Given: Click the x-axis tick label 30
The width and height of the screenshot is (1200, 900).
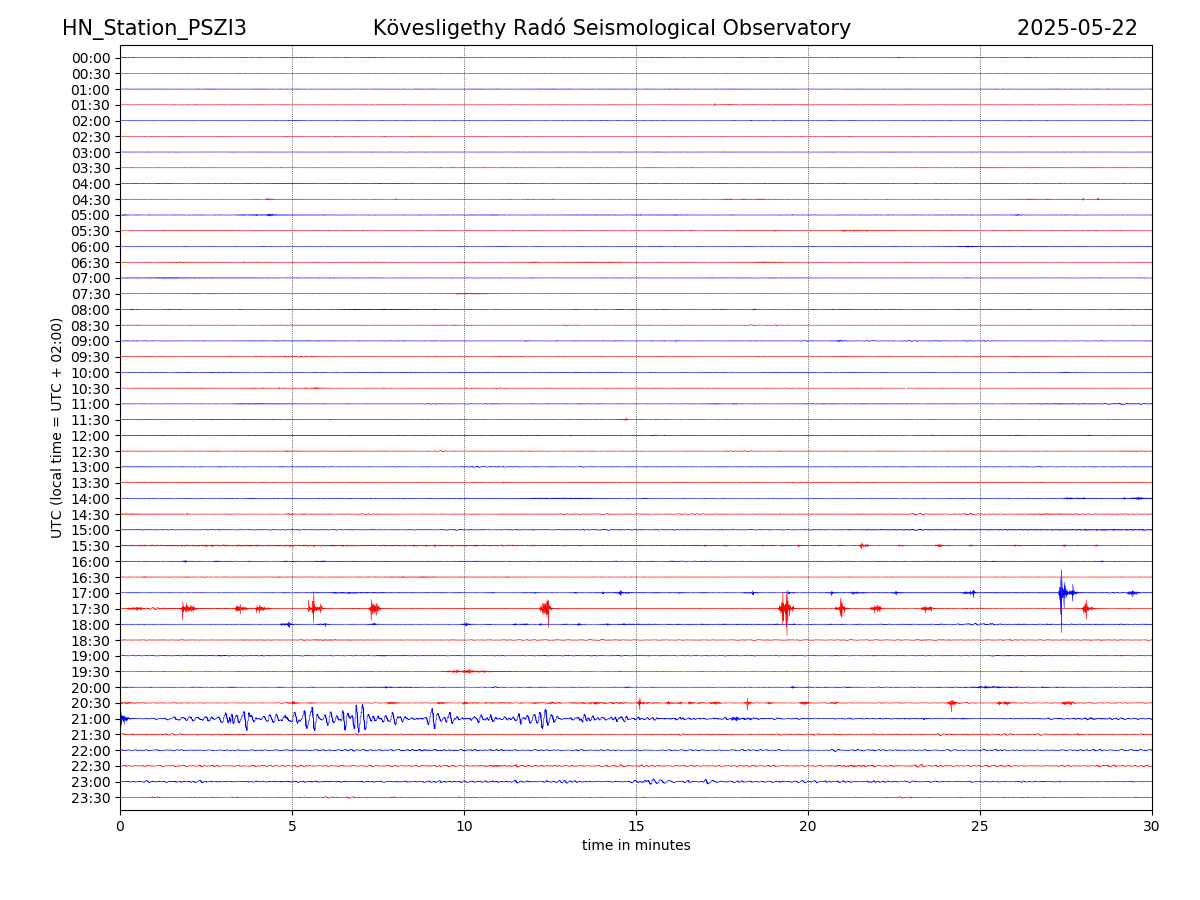Looking at the screenshot, I should pyautogui.click(x=1152, y=826).
